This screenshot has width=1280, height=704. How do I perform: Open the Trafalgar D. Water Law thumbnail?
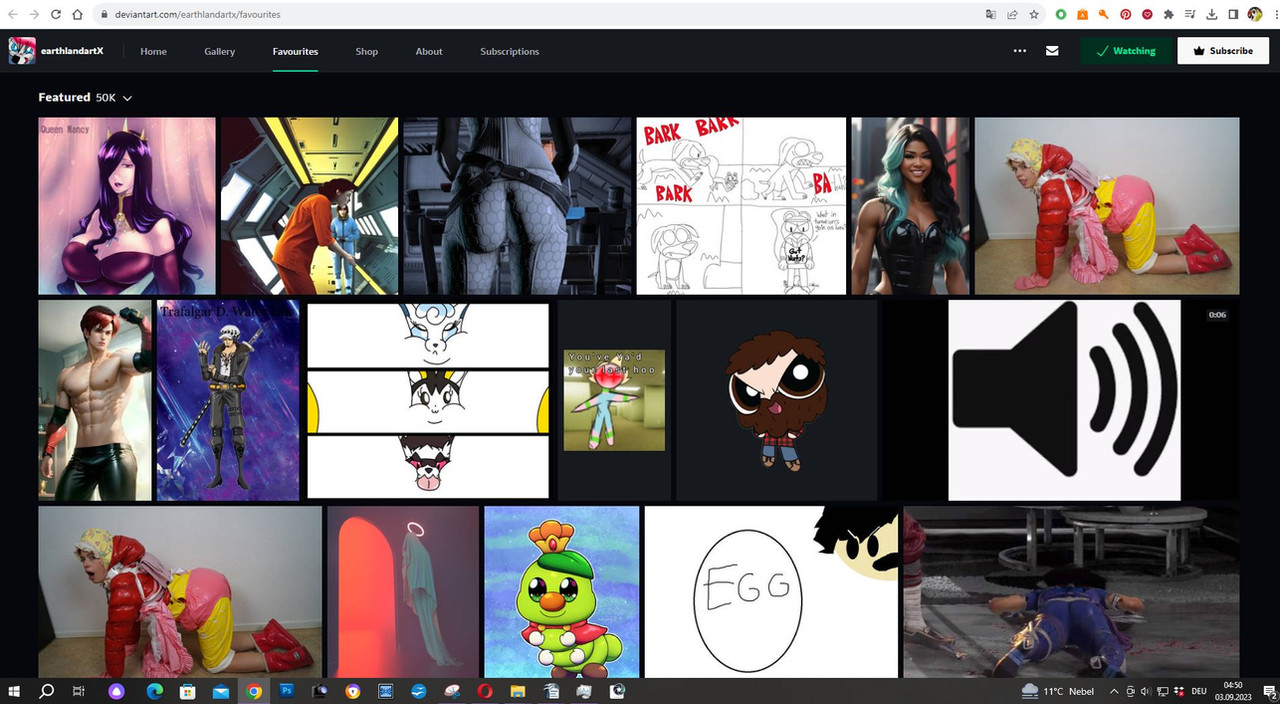[228, 400]
